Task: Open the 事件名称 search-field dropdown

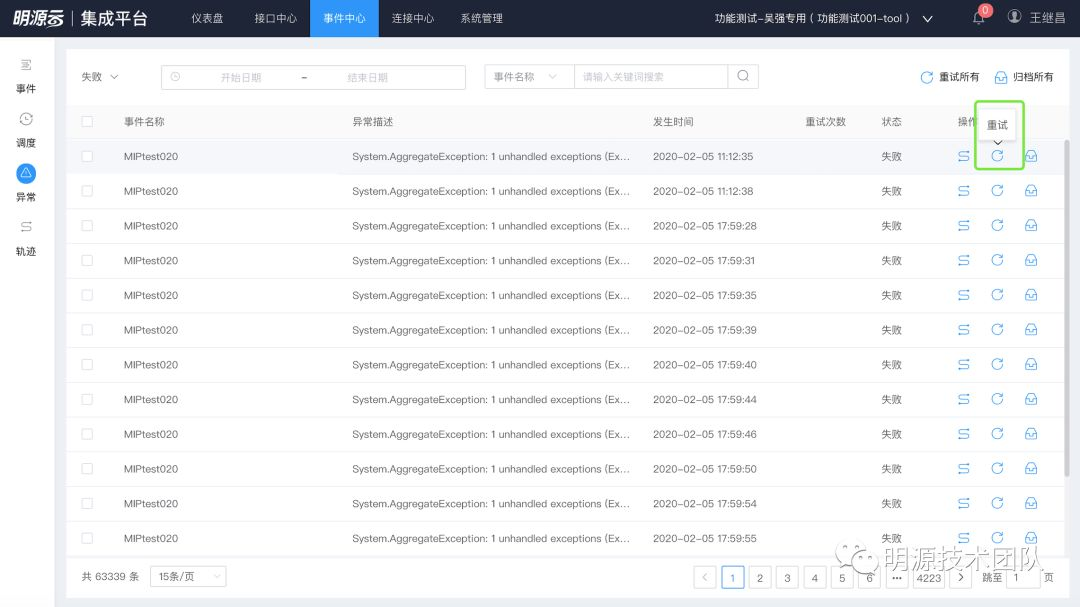Action: point(529,76)
